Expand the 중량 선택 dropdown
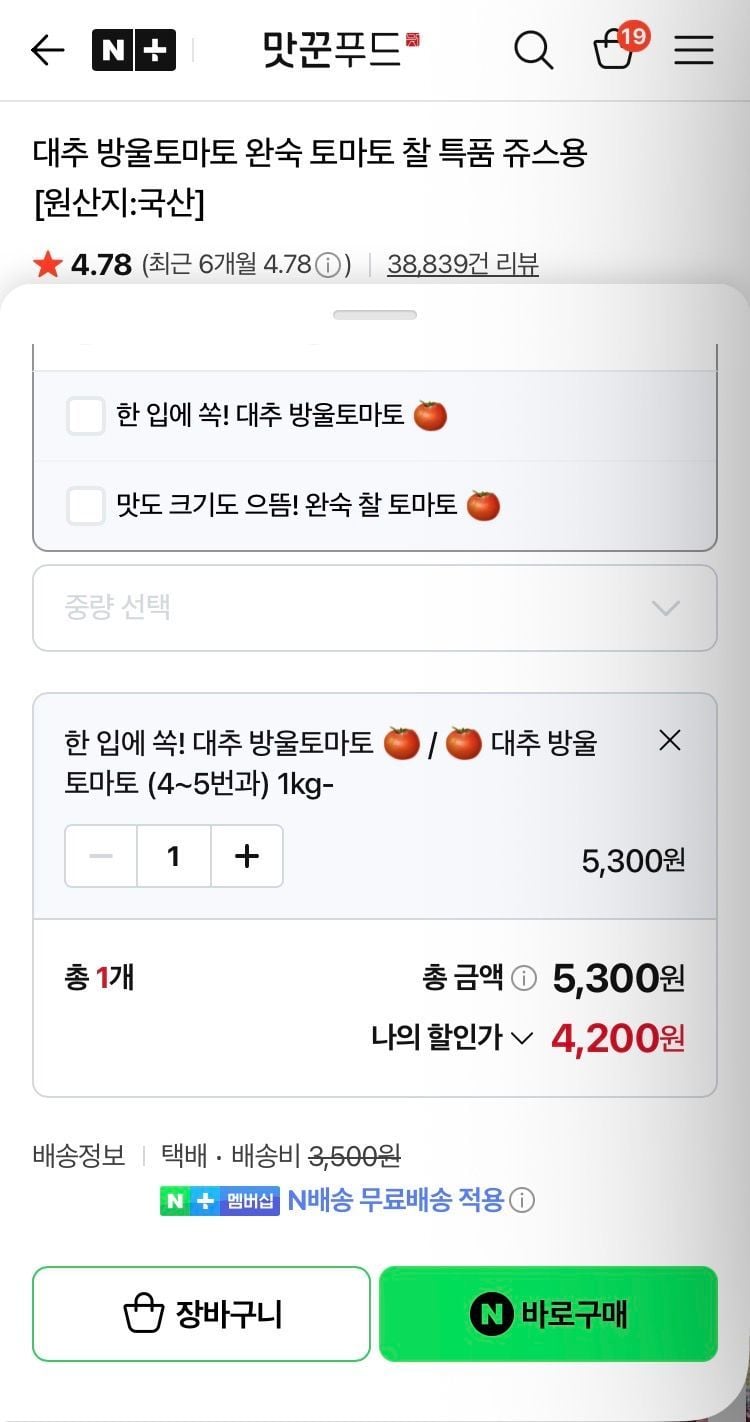 pyautogui.click(x=375, y=608)
